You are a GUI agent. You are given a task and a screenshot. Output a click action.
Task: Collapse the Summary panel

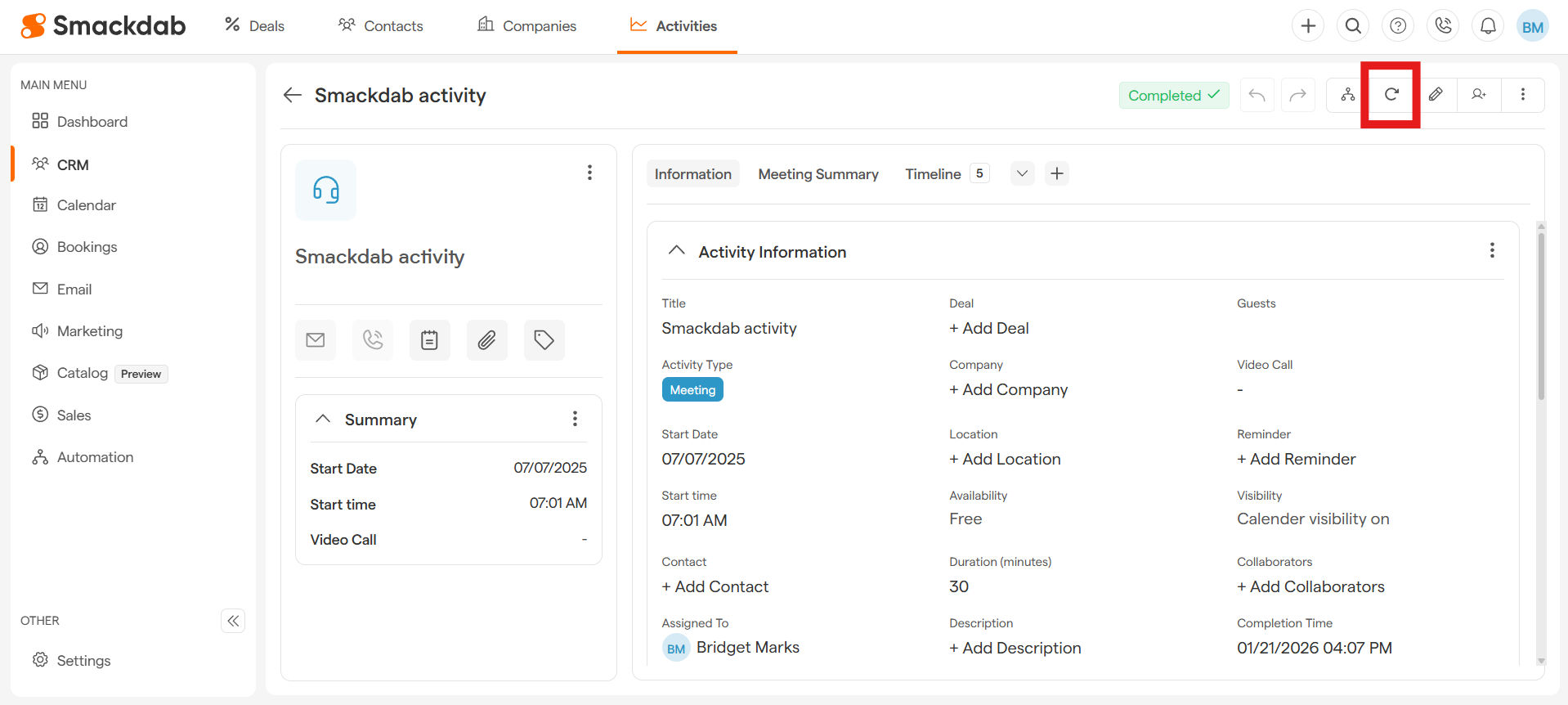[x=323, y=419]
